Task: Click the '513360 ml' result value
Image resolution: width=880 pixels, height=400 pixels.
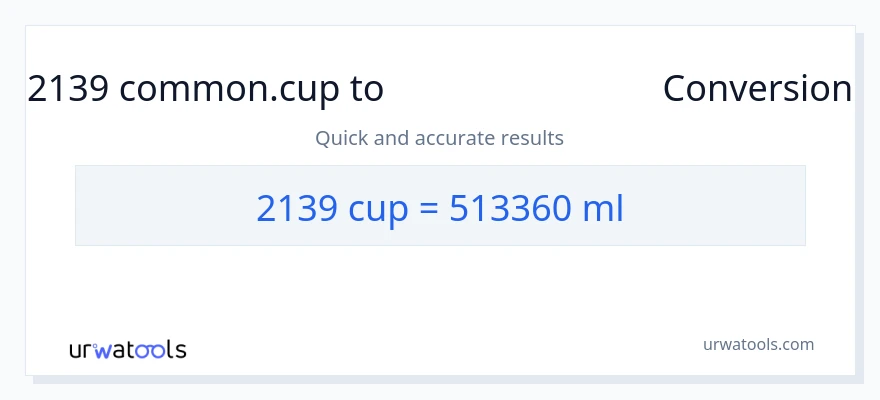Action: click(x=536, y=208)
